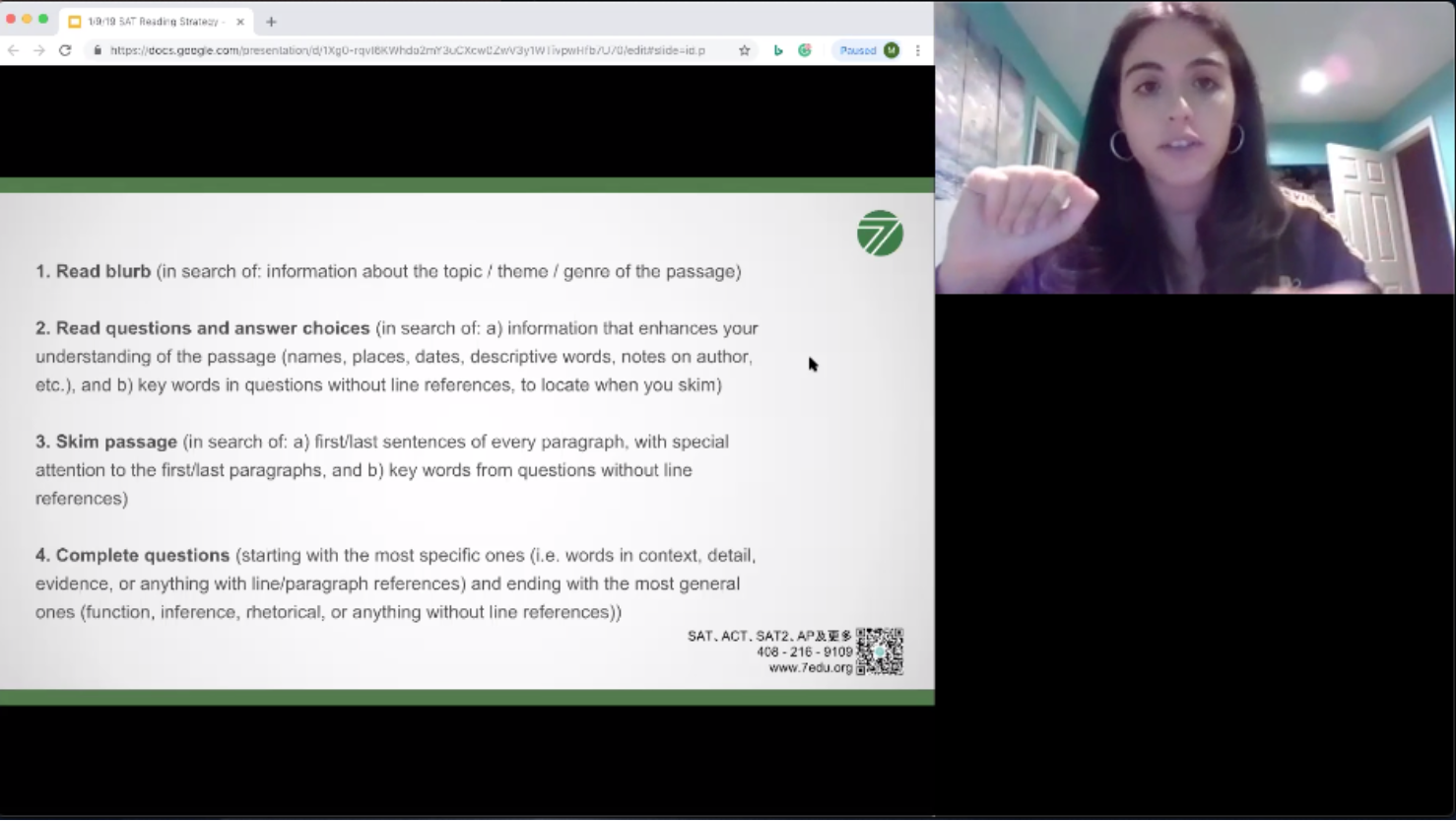Viewport: 1456px width, 822px height.
Task: Click the docs.google.com address bar
Action: (407, 50)
